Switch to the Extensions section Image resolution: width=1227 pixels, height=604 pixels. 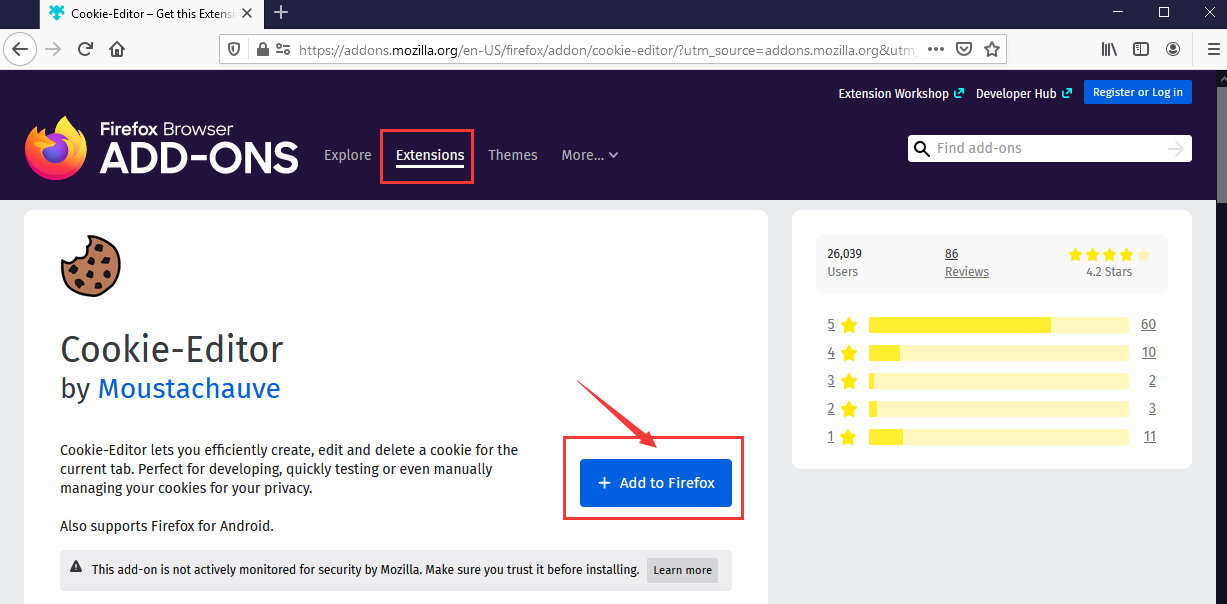(430, 155)
